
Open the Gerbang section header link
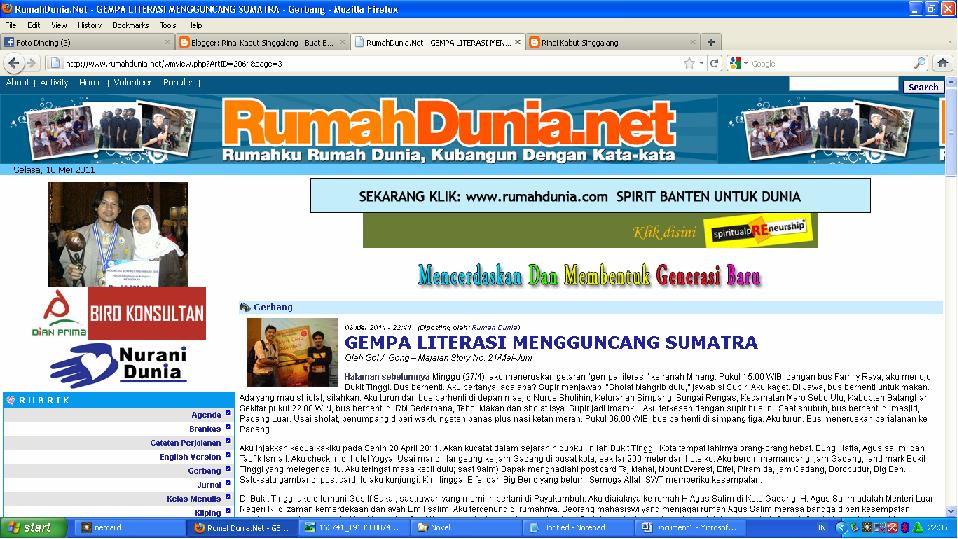tap(272, 307)
